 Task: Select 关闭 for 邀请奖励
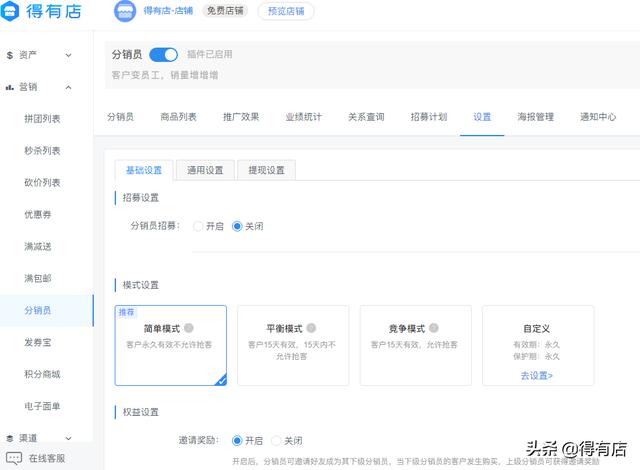click(x=277, y=440)
